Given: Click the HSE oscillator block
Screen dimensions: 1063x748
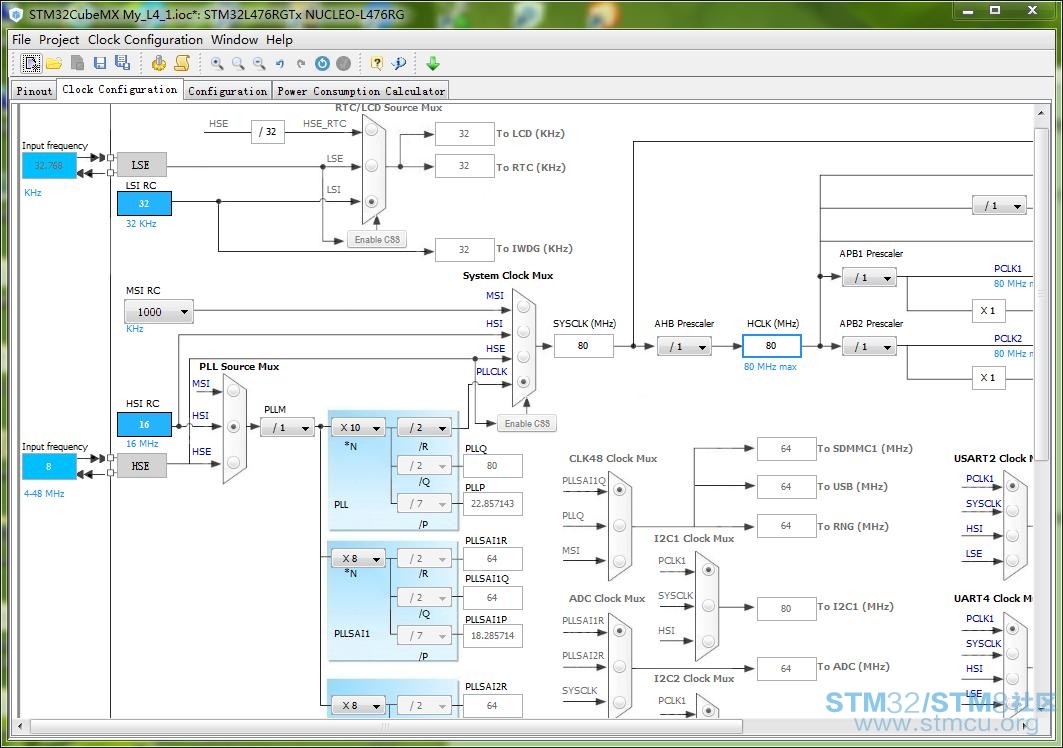Looking at the screenshot, I should [x=141, y=466].
